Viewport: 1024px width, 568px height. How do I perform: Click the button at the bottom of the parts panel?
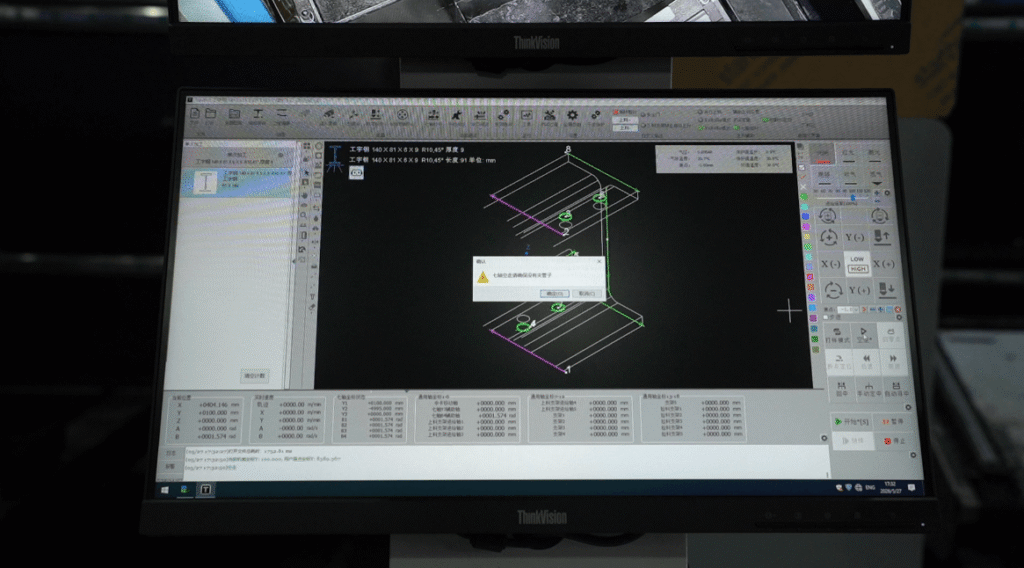coord(254,376)
